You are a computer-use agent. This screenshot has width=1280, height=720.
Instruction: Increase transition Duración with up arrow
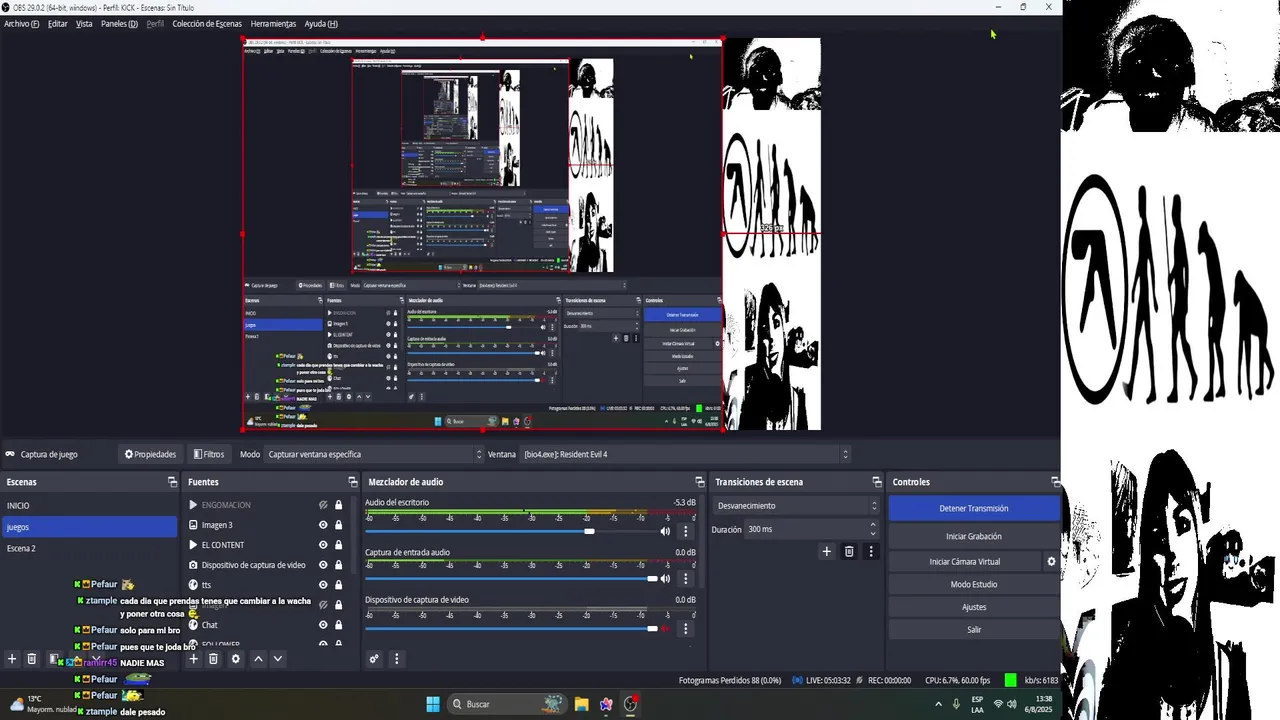pos(872,524)
